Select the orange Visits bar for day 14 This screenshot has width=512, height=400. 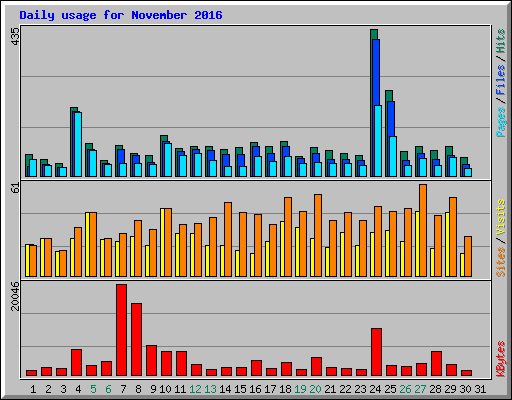pos(228,239)
